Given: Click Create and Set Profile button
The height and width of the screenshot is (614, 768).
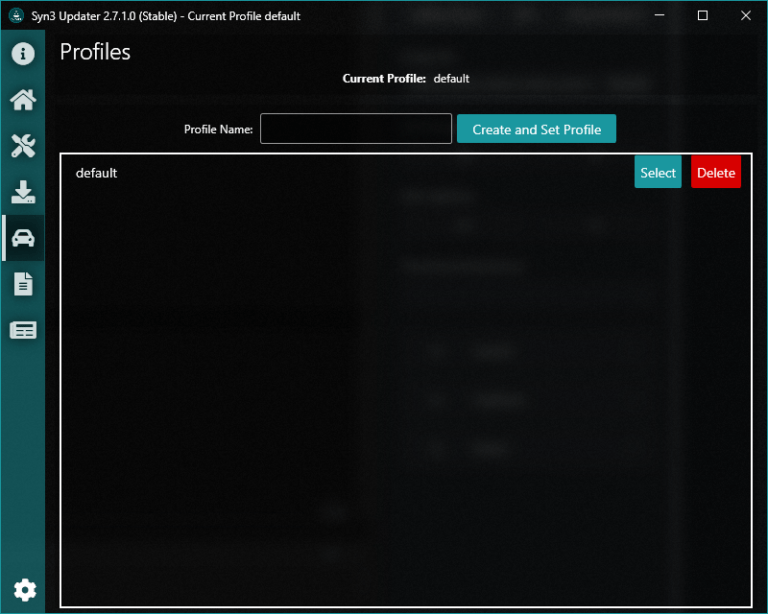Looking at the screenshot, I should [536, 129].
